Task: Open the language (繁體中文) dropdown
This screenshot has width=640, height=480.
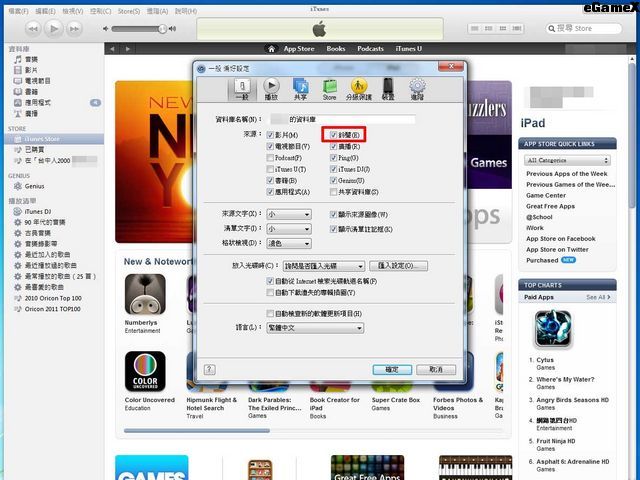Action: pyautogui.click(x=315, y=328)
